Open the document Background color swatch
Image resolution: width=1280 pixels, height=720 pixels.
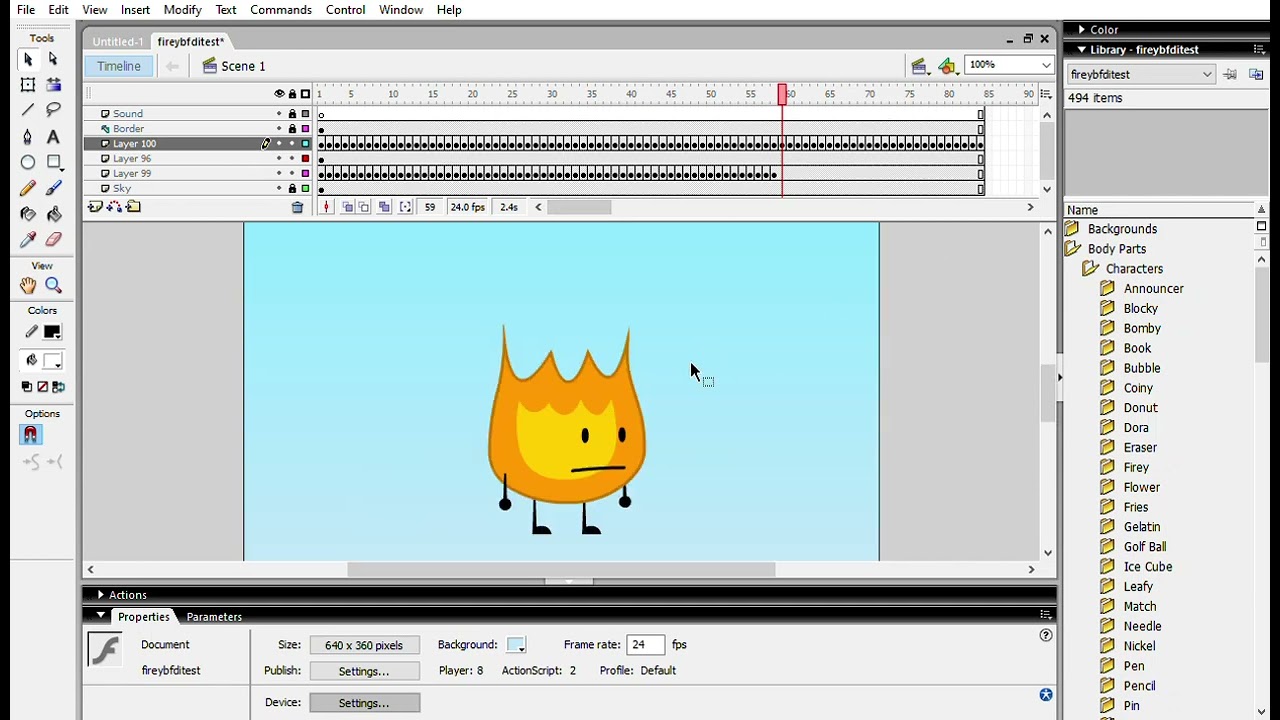(516, 645)
